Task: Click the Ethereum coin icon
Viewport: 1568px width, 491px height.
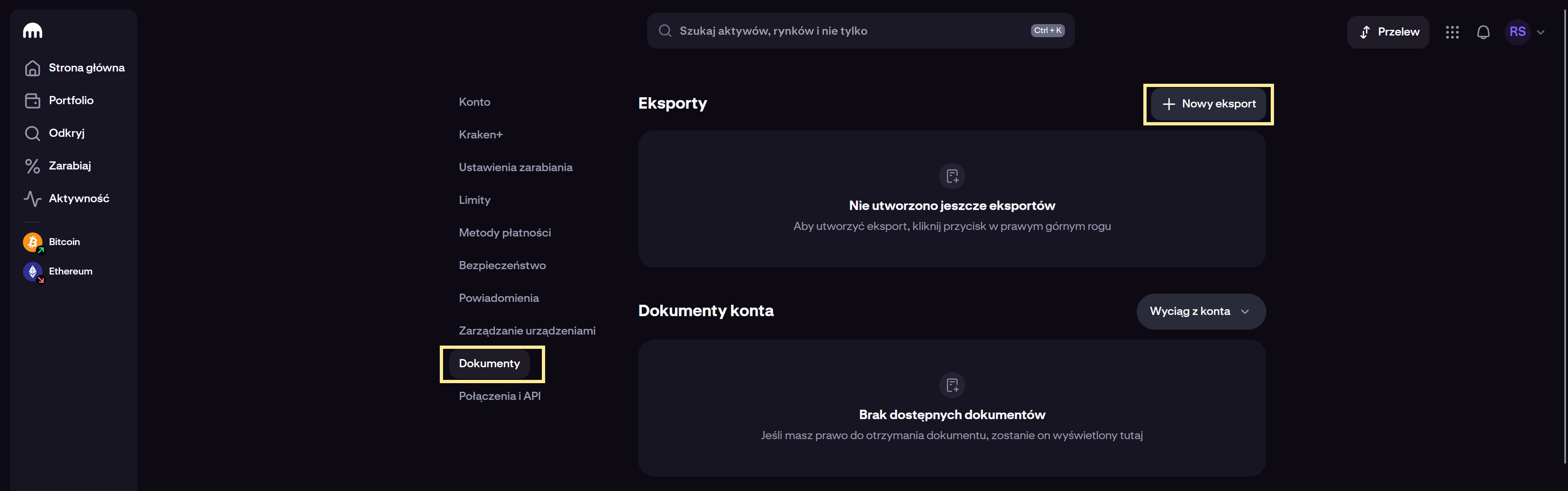Action: click(x=32, y=271)
